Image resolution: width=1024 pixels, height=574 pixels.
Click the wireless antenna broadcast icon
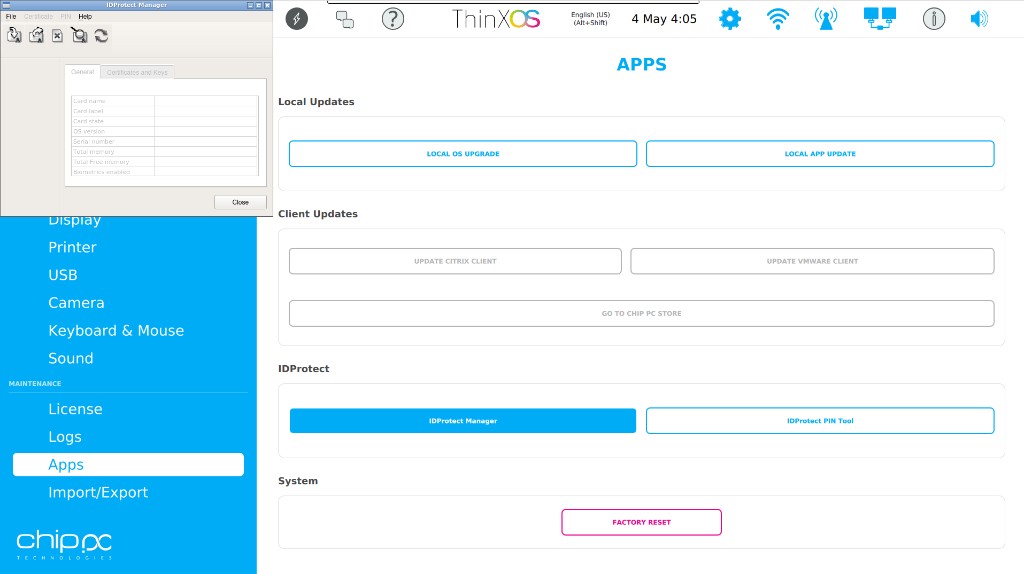click(x=825, y=19)
